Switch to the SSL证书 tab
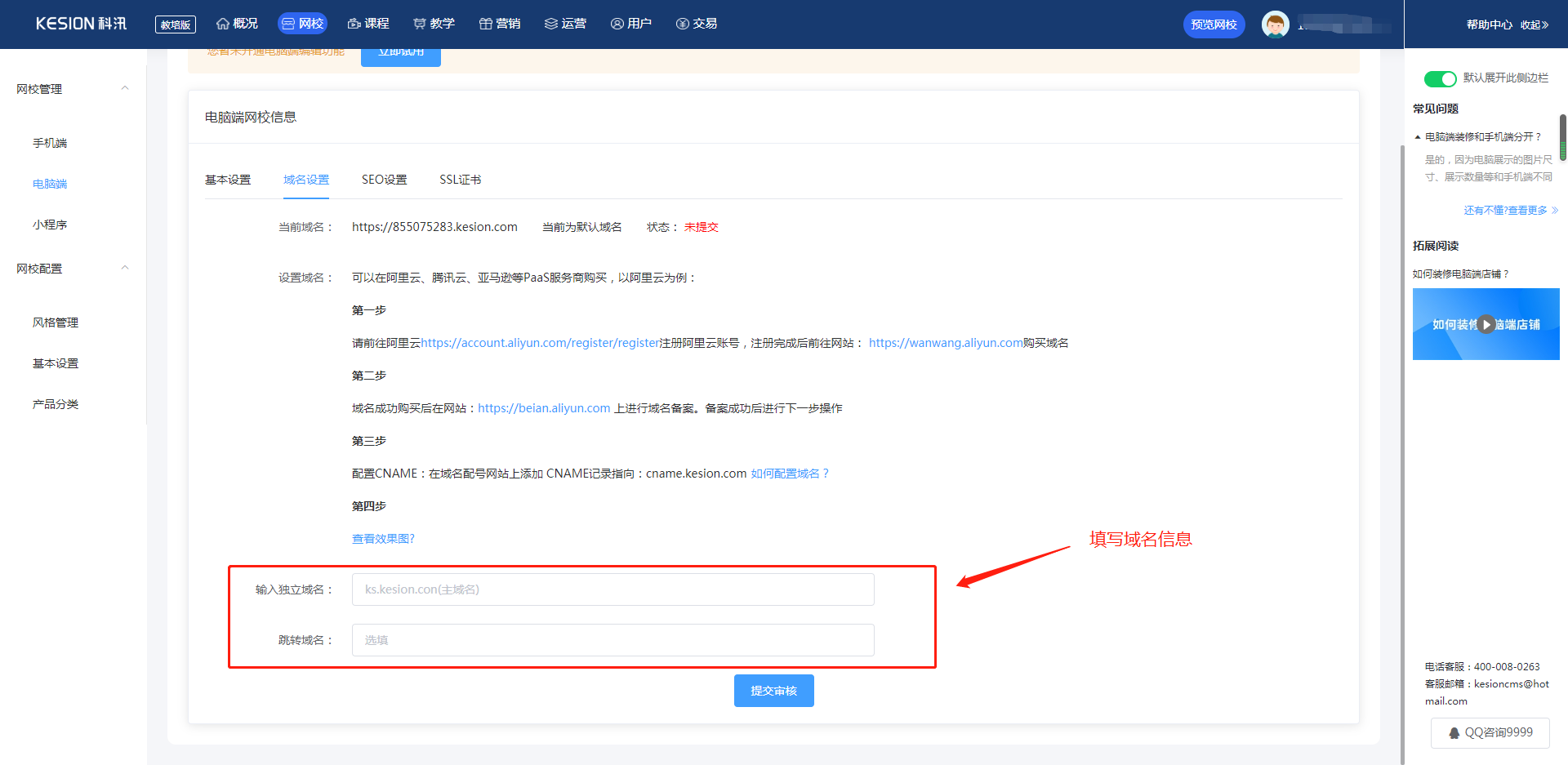Viewport: 1568px width, 765px height. (x=460, y=180)
